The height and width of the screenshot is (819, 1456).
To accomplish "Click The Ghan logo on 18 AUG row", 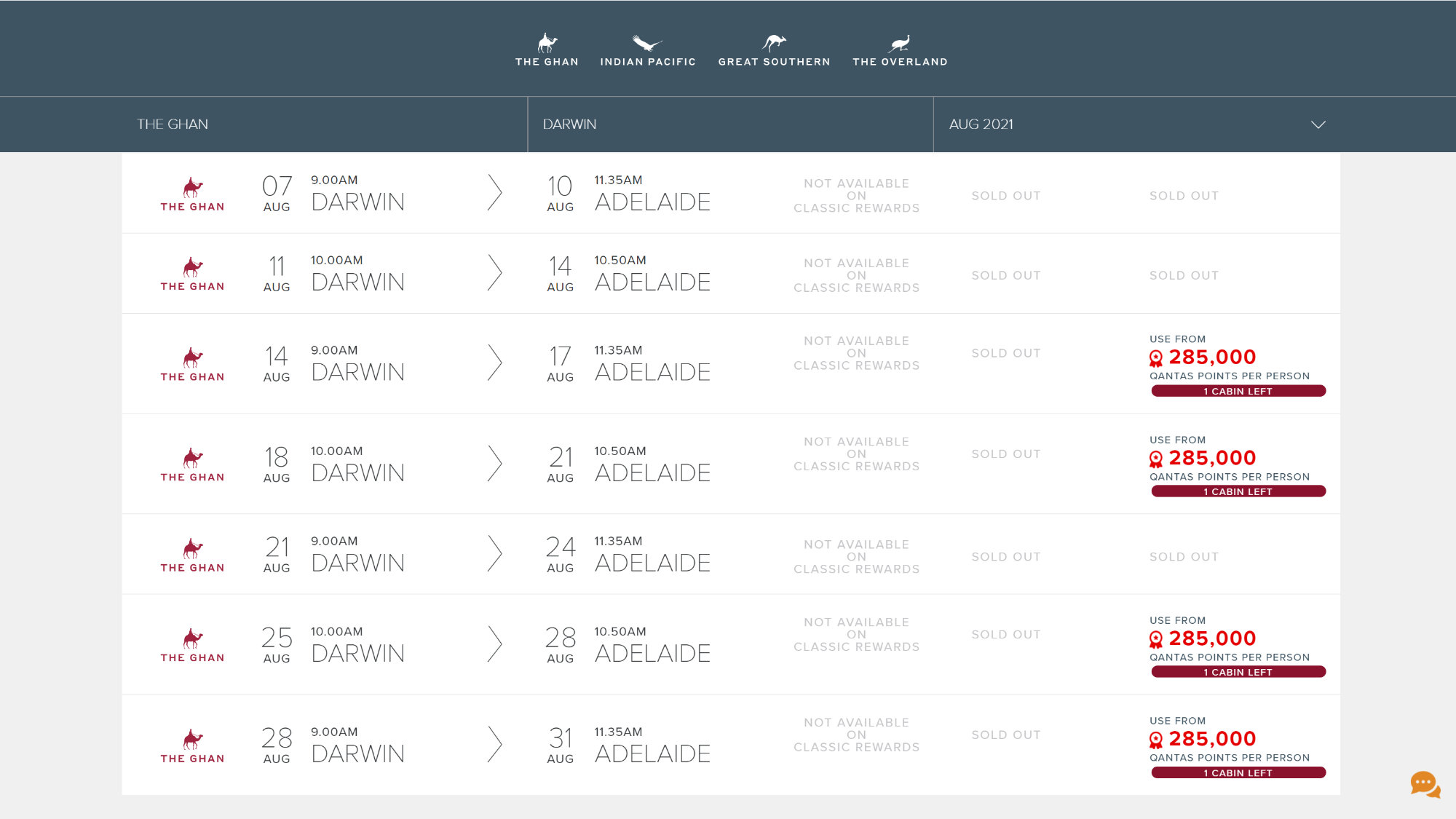I will 192,465.
